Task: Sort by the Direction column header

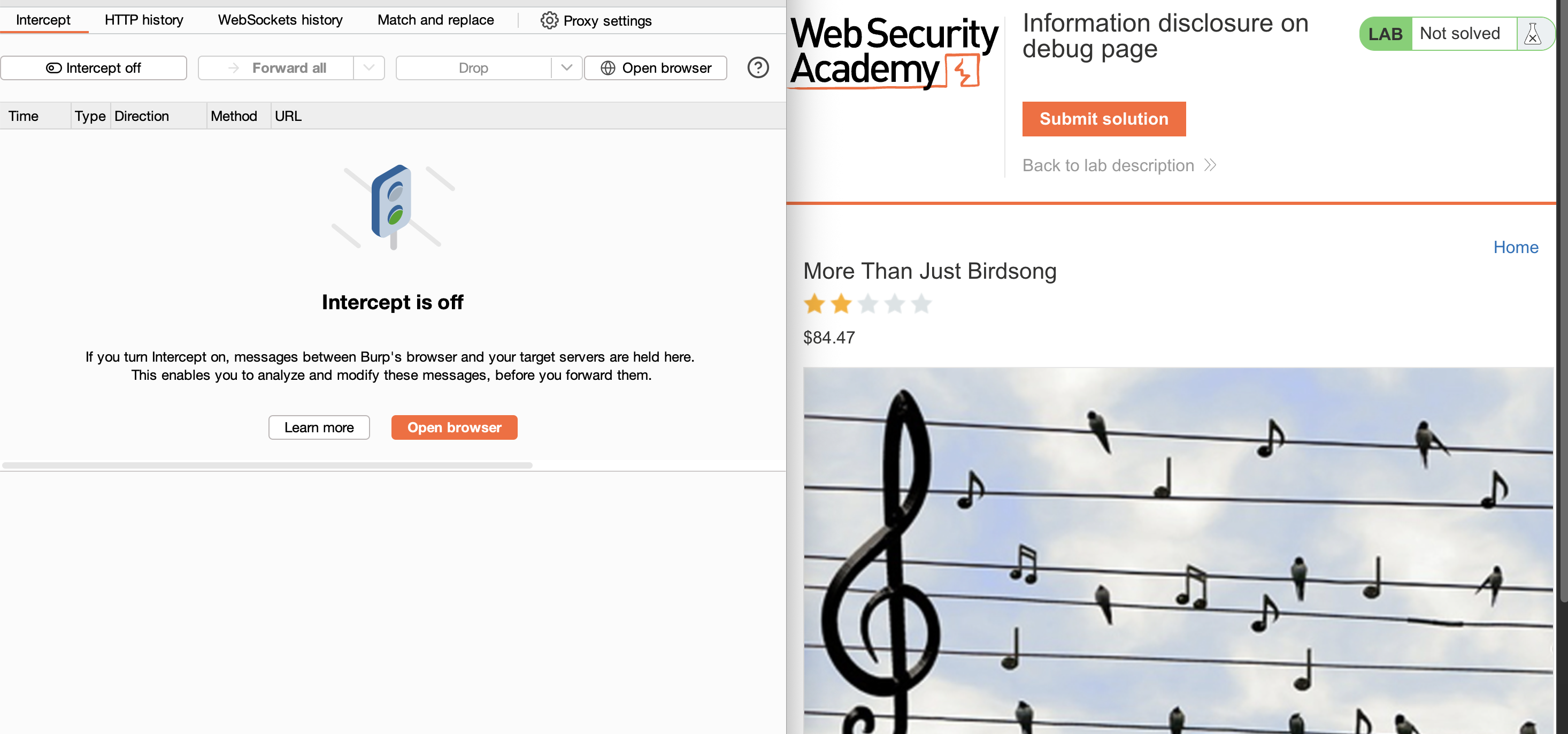Action: click(142, 116)
